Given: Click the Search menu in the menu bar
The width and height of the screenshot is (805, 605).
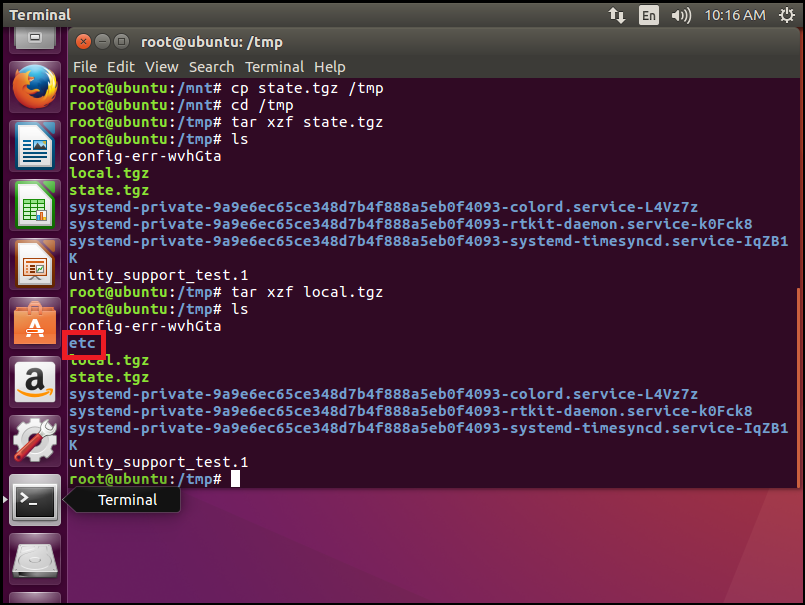Looking at the screenshot, I should coord(211,67).
